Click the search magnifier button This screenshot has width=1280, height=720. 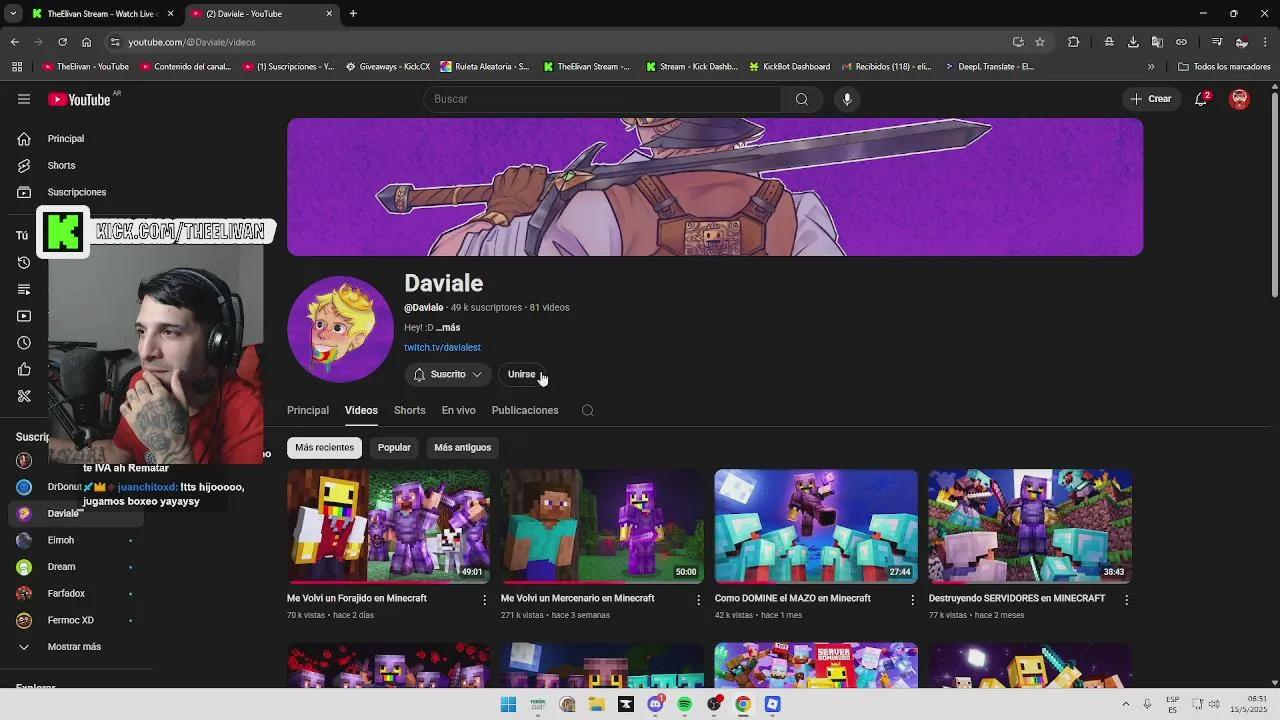[x=801, y=99]
